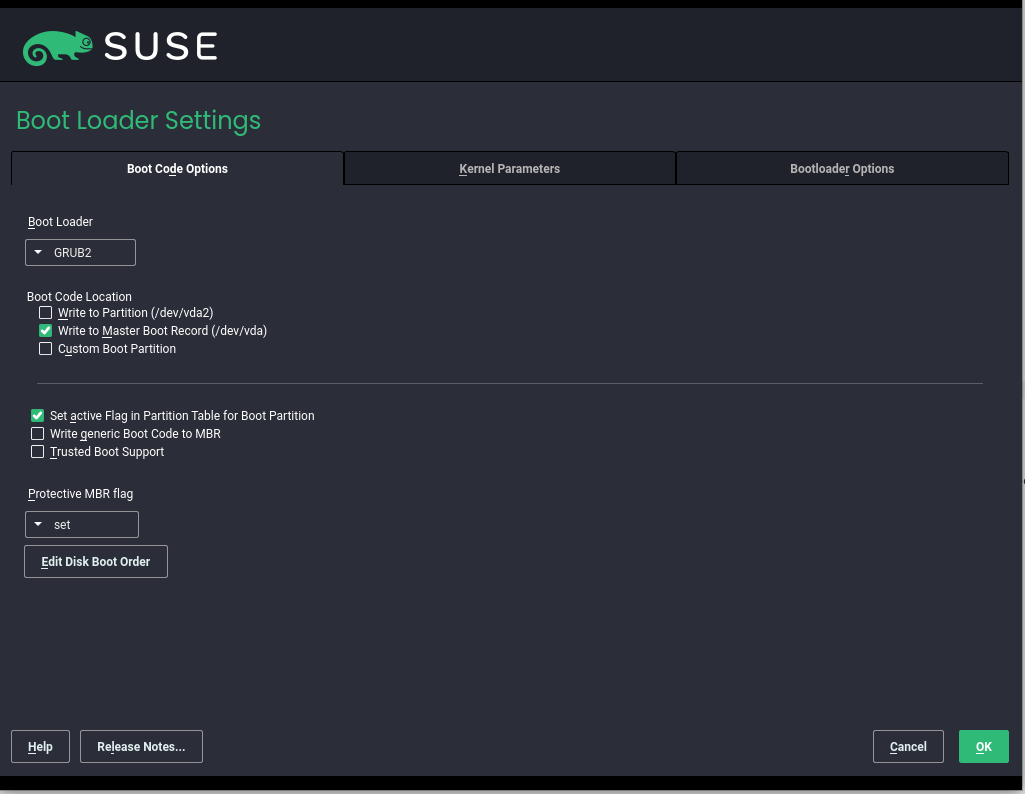Disable Set active Flag in Partition Table

click(37, 416)
